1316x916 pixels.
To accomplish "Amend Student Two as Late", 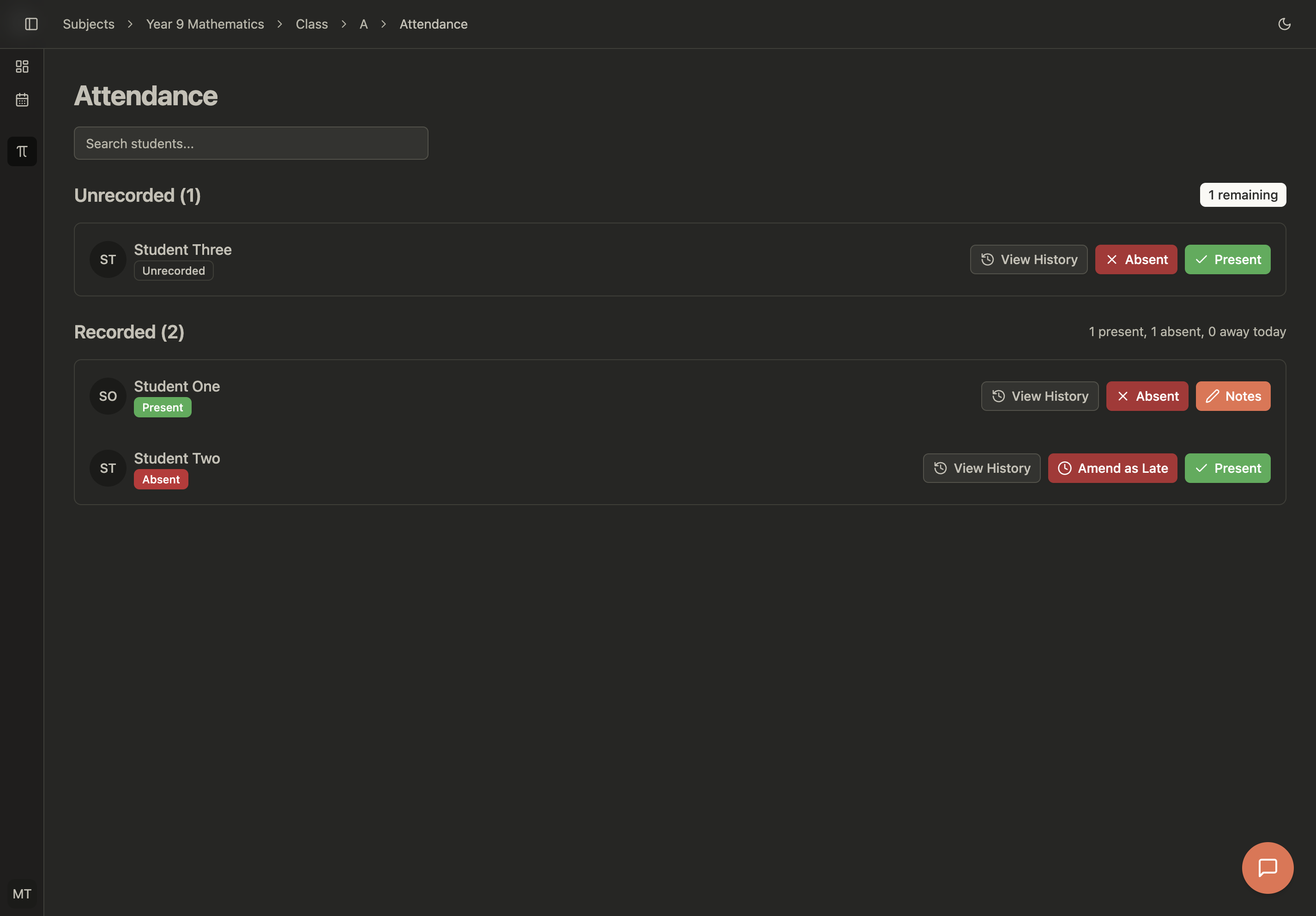I will [x=1112, y=468].
